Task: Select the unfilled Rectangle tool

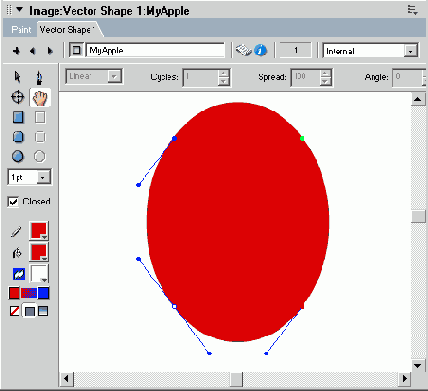Action: coord(40,117)
